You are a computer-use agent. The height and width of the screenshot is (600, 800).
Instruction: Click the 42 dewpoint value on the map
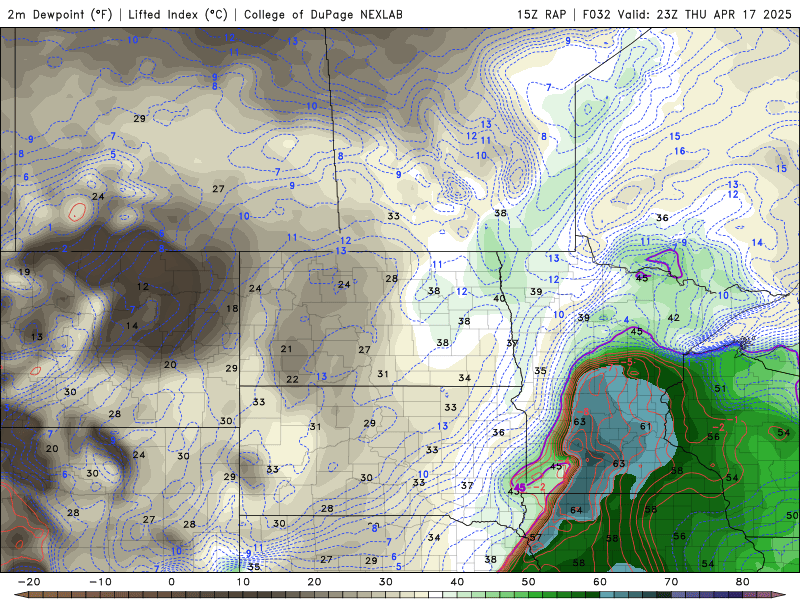coord(673,317)
